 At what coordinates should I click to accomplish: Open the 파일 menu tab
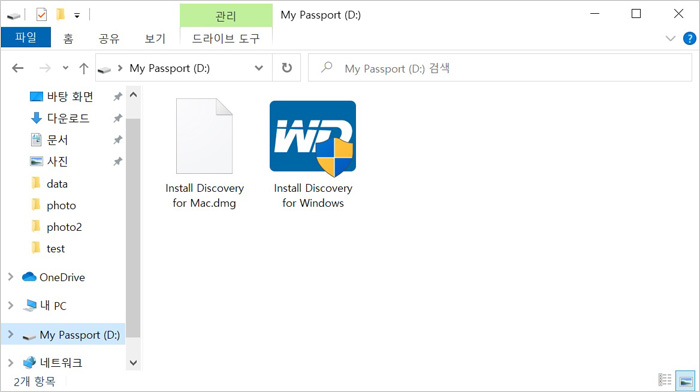26,38
